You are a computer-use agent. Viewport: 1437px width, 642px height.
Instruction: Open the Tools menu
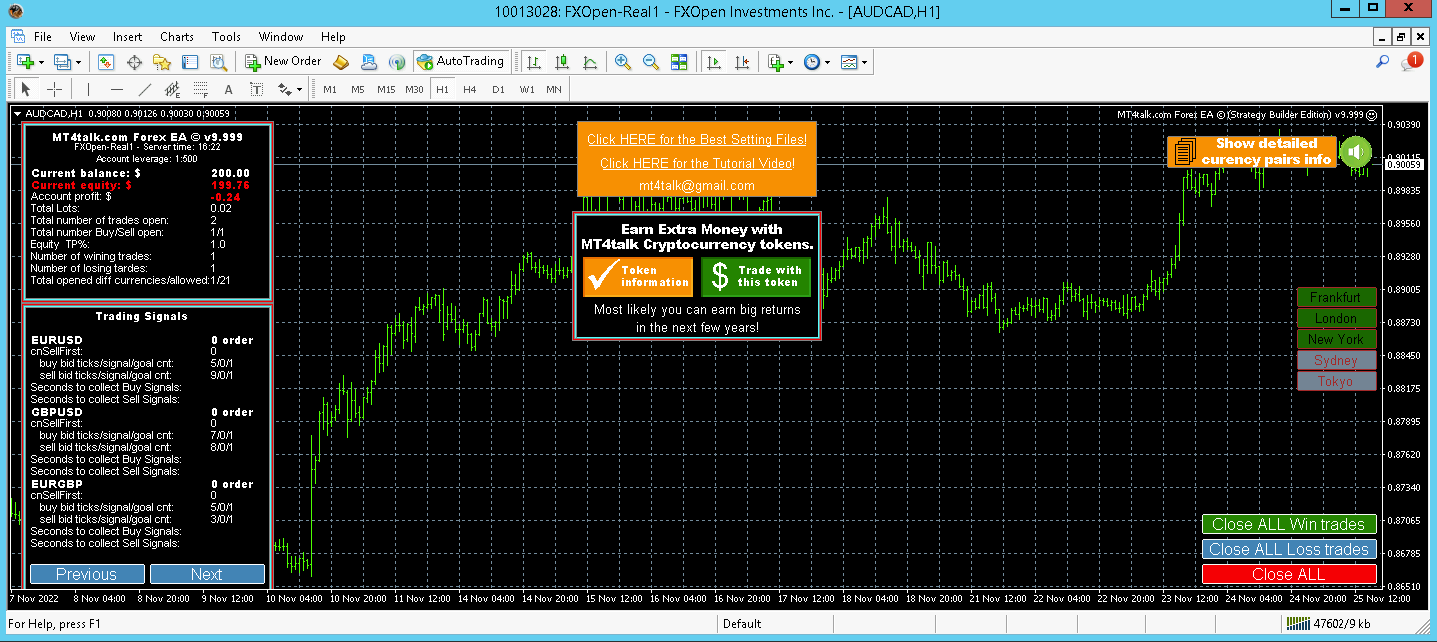(226, 37)
